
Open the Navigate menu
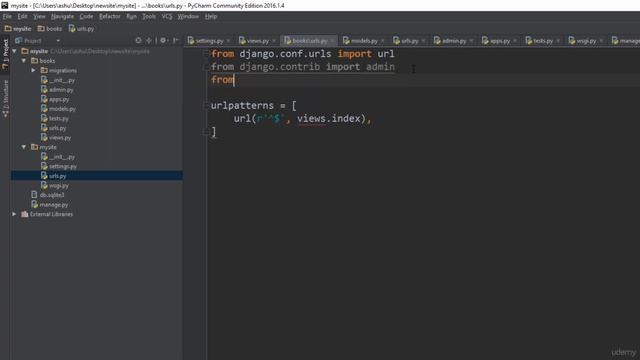pos(62,16)
